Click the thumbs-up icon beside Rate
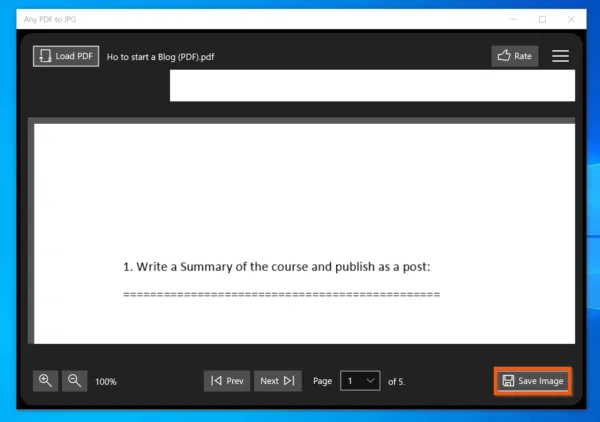The width and height of the screenshot is (600, 422). [x=504, y=56]
